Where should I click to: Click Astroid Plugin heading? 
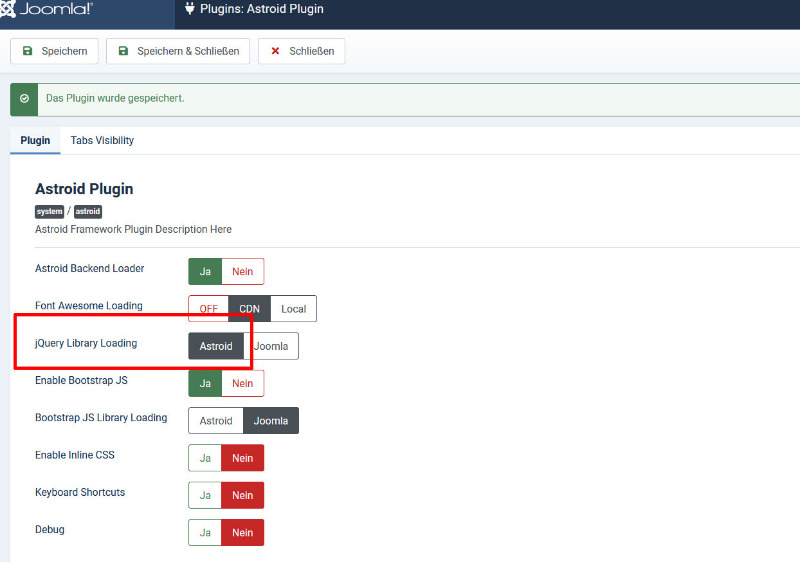point(84,189)
